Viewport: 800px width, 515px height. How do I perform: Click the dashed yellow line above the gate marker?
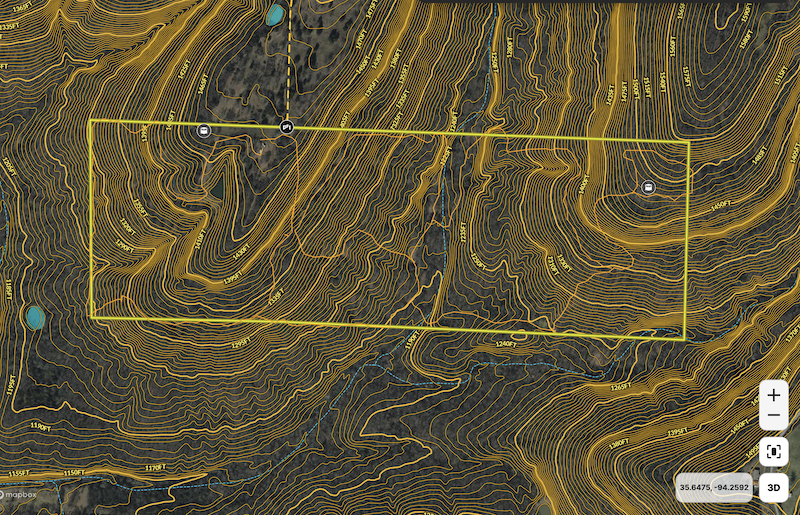[x=288, y=60]
